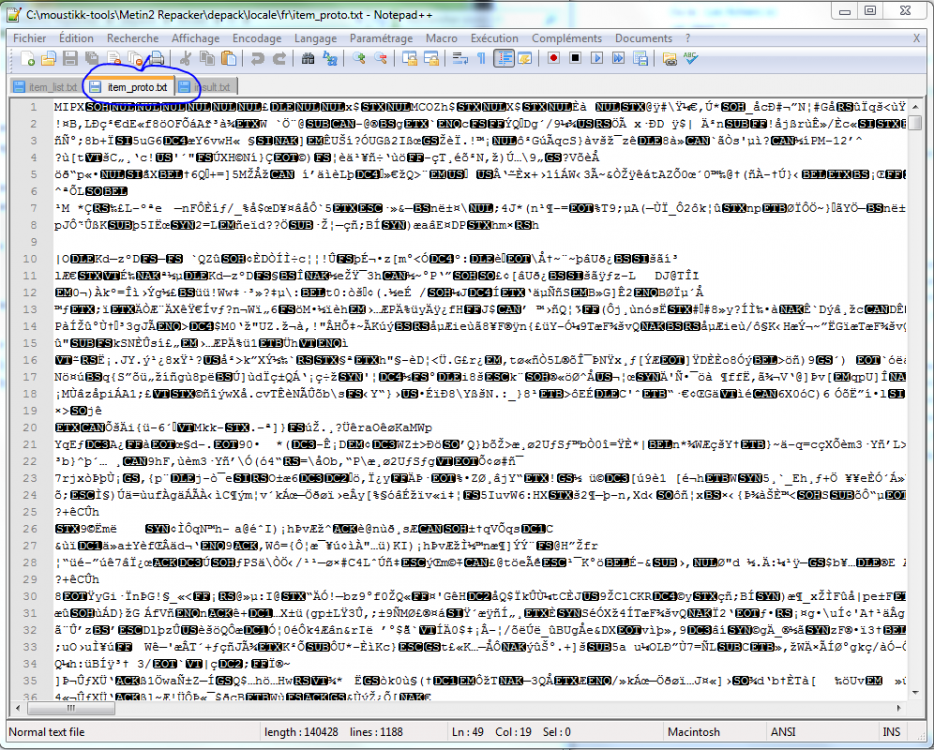
Task: Click the Save floppy disk icon
Action: [x=70, y=58]
